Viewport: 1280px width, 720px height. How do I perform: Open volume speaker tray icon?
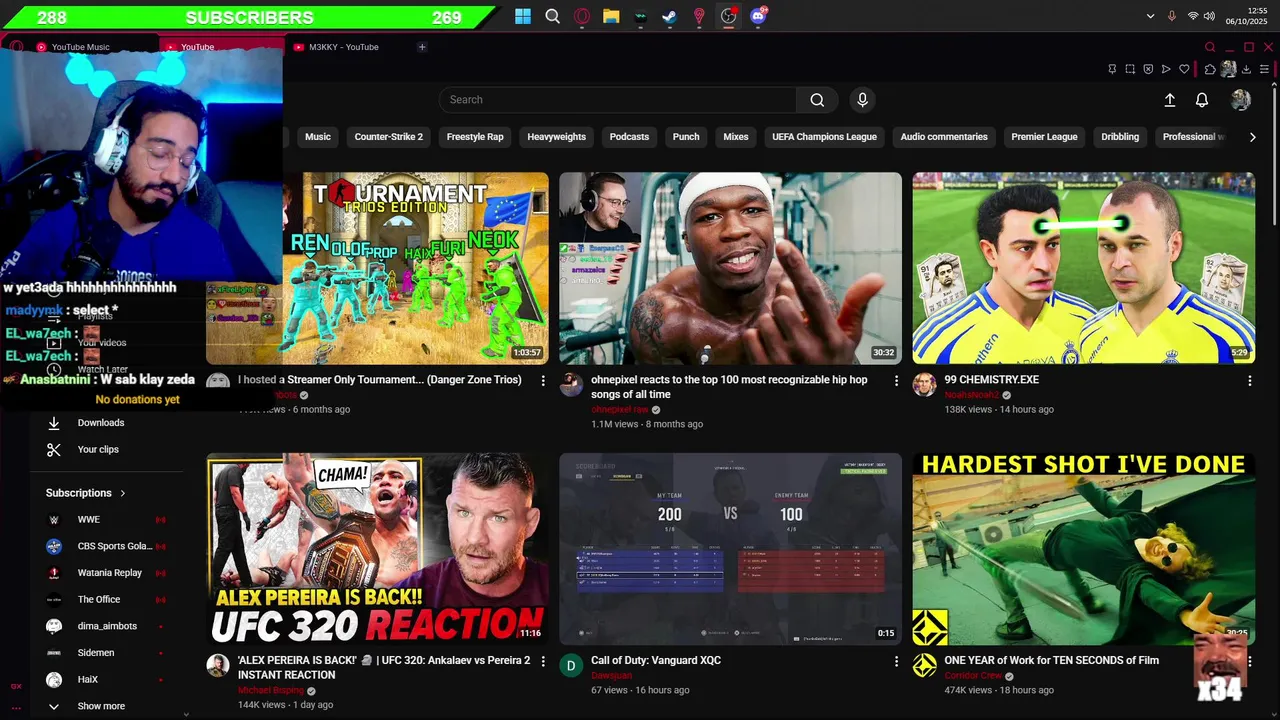(x=1209, y=16)
